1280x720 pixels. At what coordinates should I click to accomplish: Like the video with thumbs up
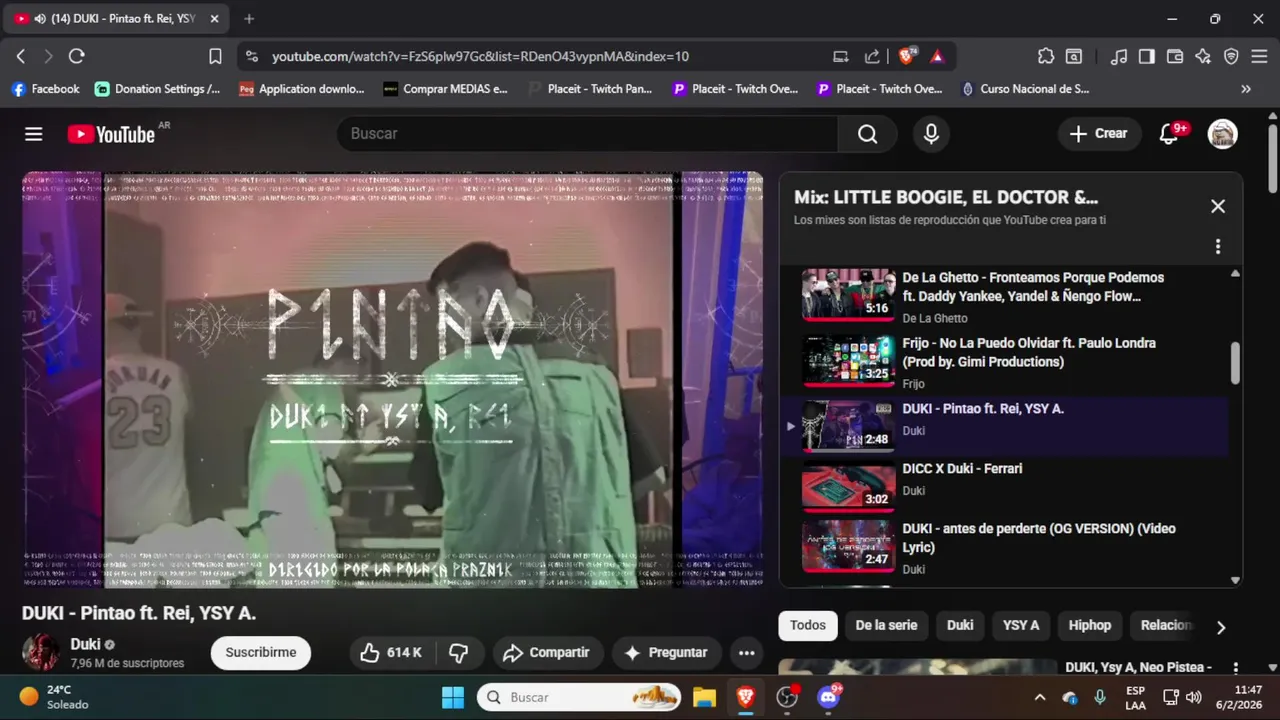pos(390,653)
